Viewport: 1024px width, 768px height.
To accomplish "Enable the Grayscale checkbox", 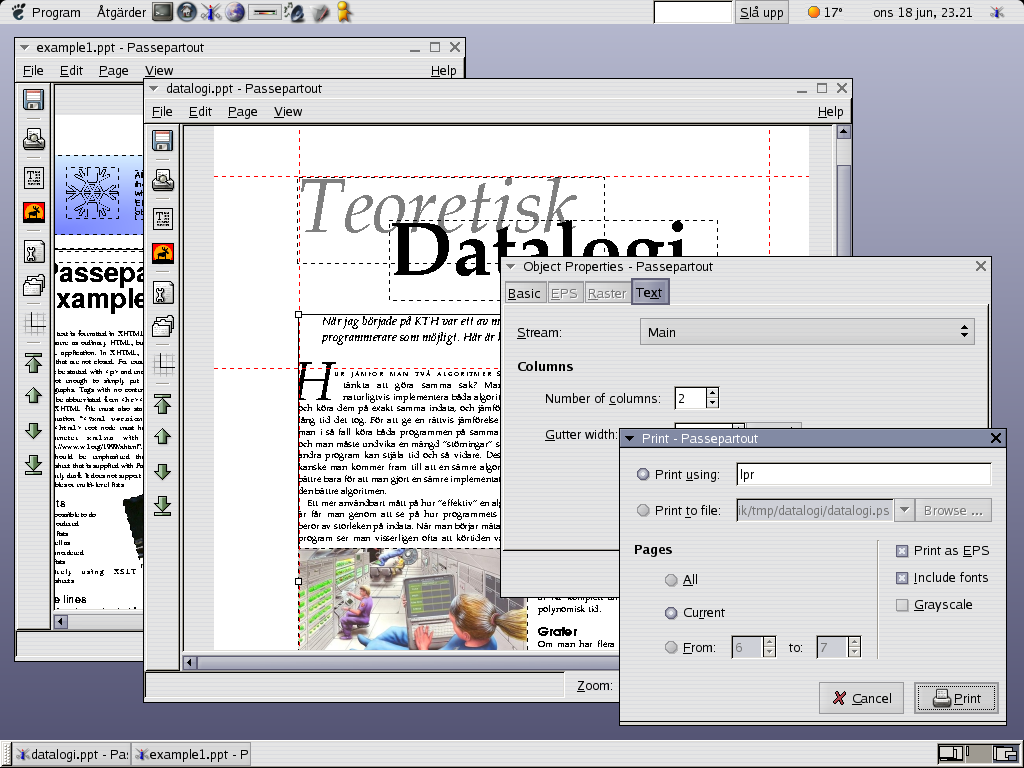I will click(x=902, y=605).
